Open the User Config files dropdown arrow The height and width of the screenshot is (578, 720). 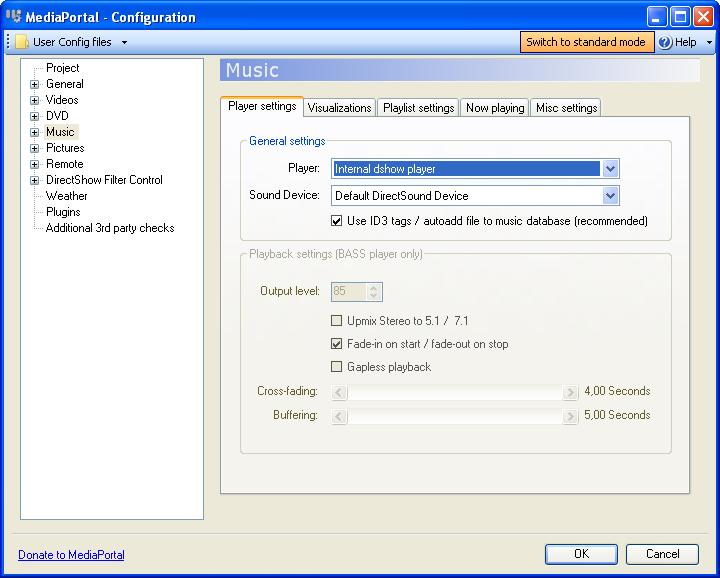(124, 42)
